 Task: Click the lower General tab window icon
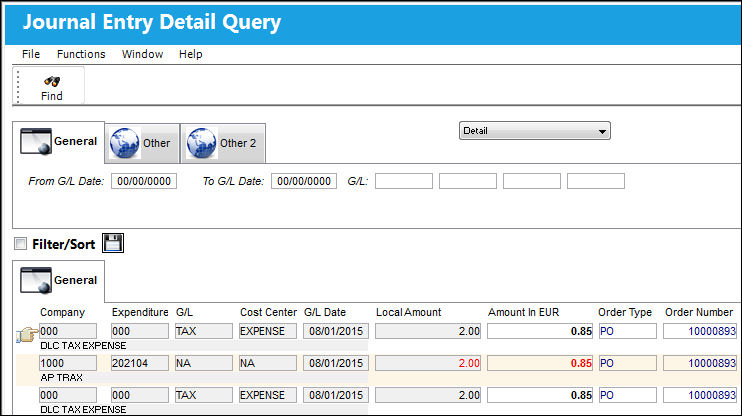(x=35, y=280)
